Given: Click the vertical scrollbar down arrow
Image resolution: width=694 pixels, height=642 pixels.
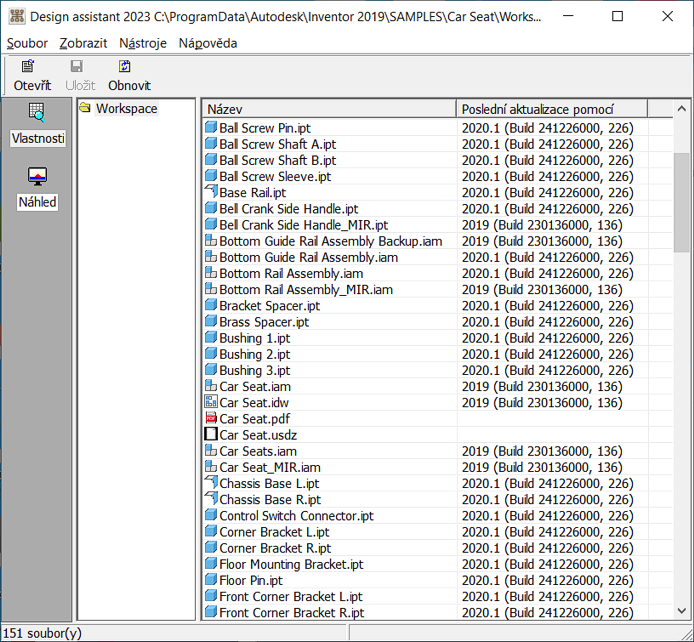Looking at the screenshot, I should (682, 611).
